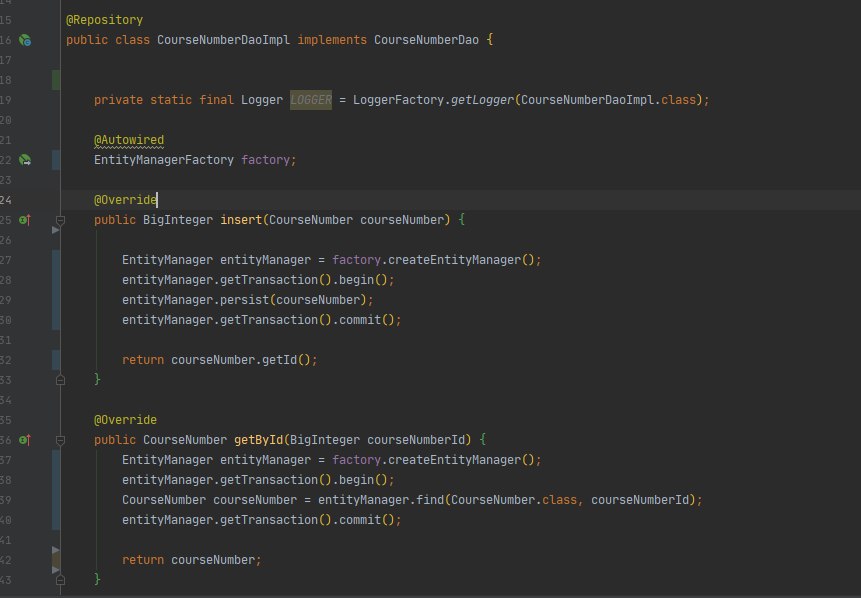The height and width of the screenshot is (598, 861).
Task: Click the implements-method gutter icon beside getById method
Action: tap(25, 440)
